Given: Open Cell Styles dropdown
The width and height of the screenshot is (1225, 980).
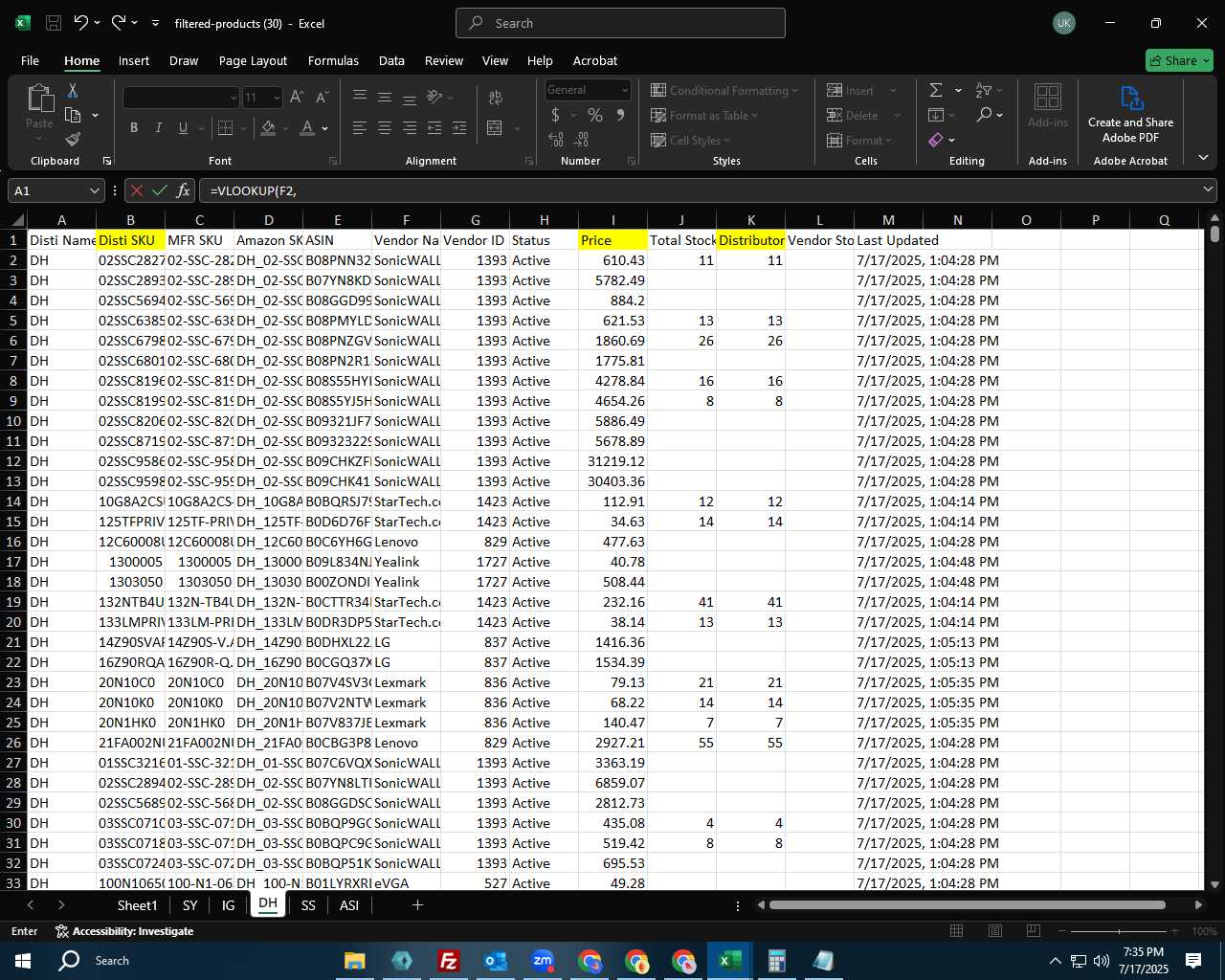Looking at the screenshot, I should 690,140.
